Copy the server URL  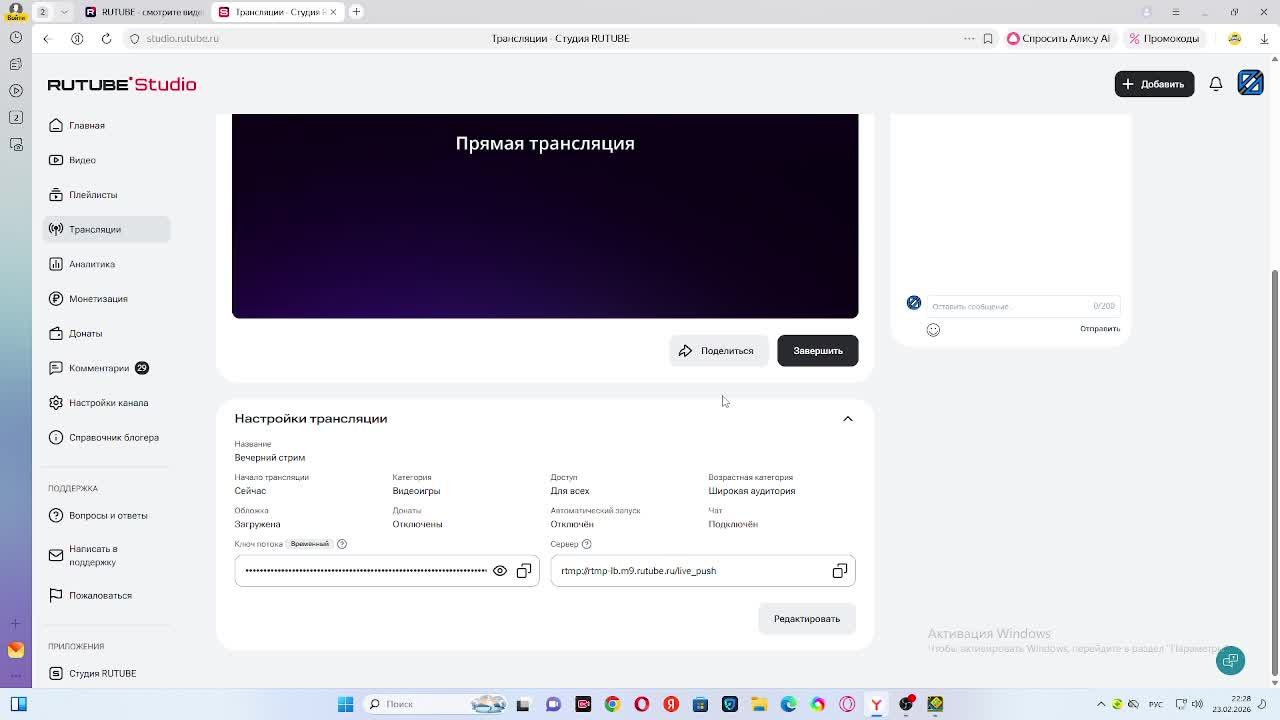(x=840, y=571)
